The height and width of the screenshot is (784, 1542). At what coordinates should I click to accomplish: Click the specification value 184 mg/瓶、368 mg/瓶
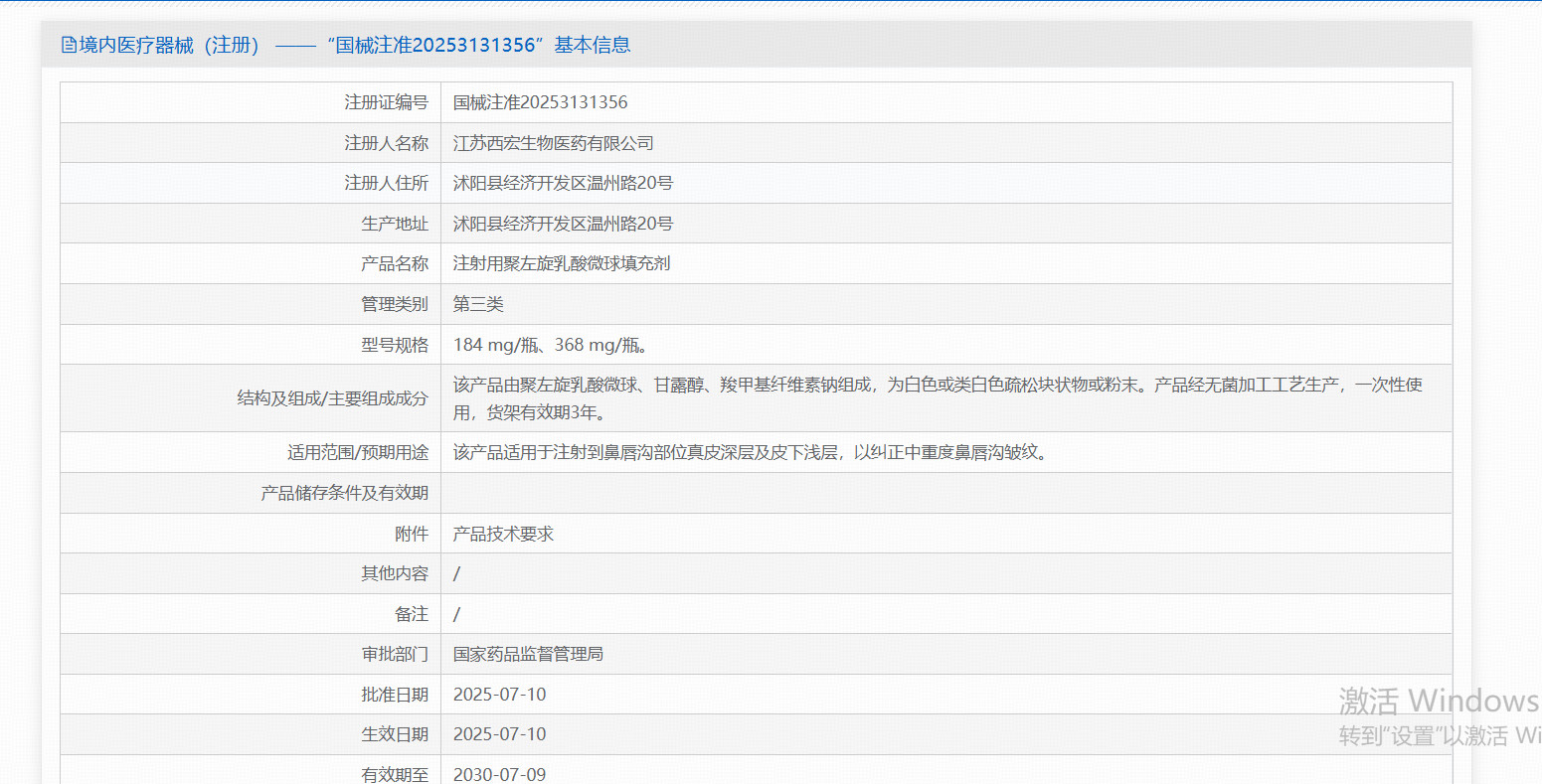coord(550,345)
